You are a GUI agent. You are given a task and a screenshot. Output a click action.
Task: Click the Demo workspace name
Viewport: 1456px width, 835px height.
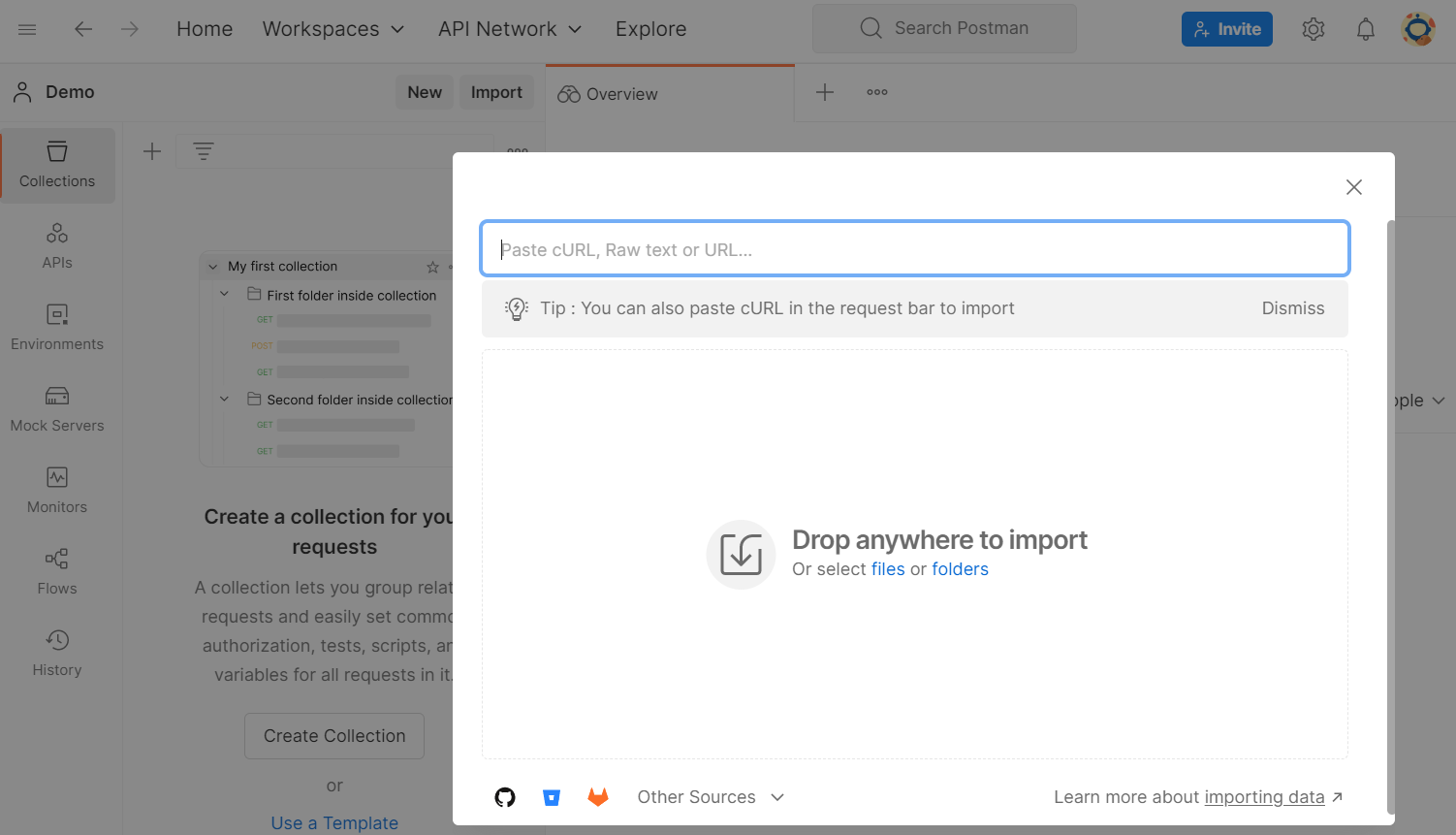tap(70, 92)
